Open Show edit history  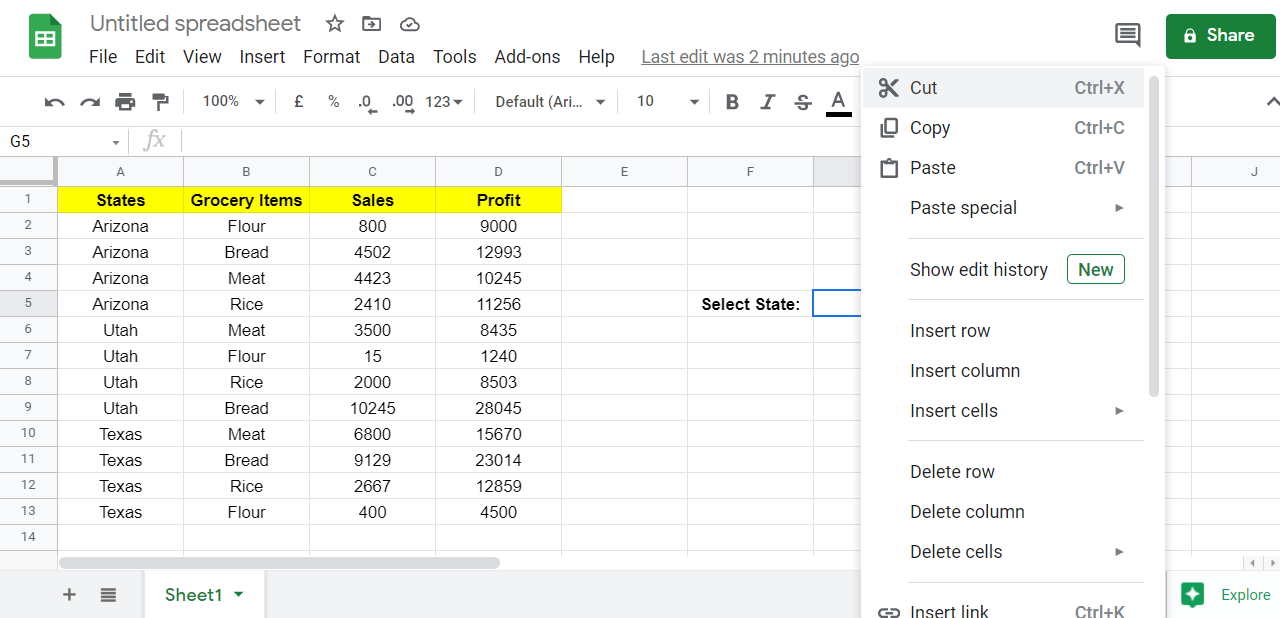[x=979, y=269]
